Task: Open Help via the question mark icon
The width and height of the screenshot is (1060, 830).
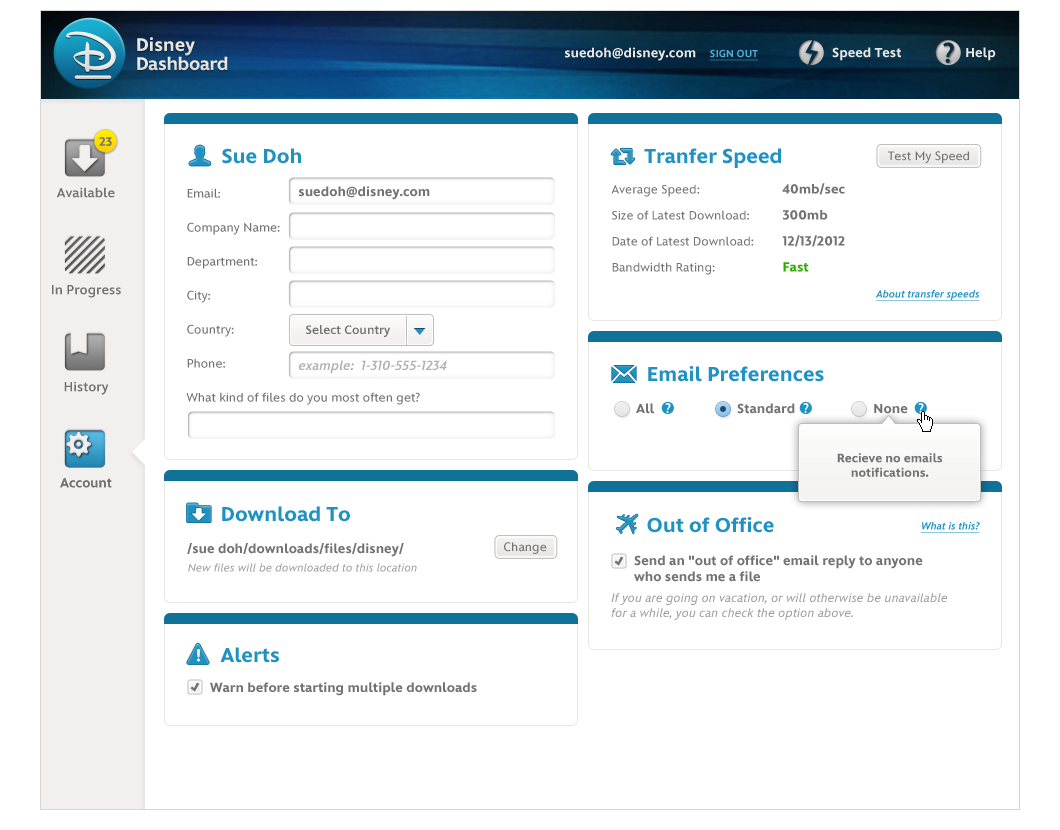Action: [946, 52]
